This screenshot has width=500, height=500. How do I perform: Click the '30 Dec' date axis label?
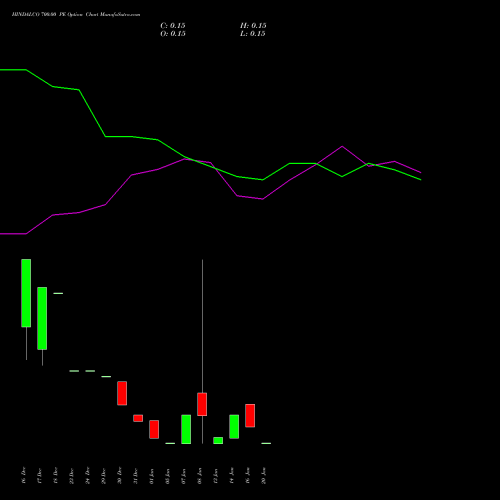120,476
